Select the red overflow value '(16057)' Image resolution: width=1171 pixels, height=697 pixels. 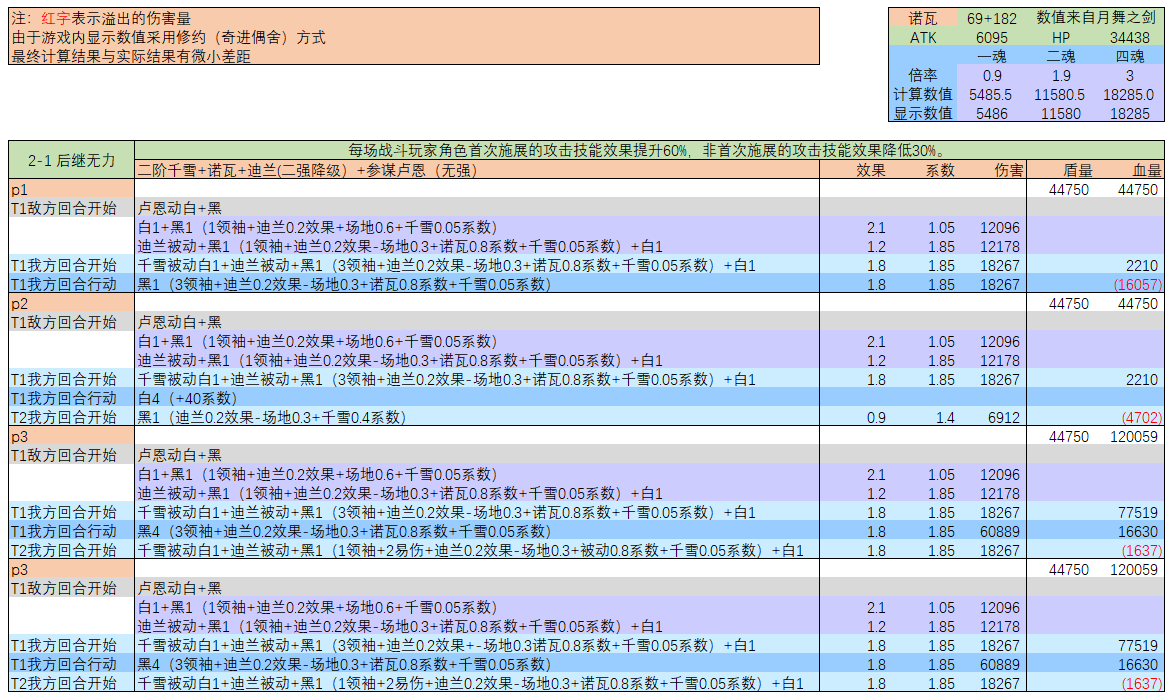pyautogui.click(x=1137, y=284)
